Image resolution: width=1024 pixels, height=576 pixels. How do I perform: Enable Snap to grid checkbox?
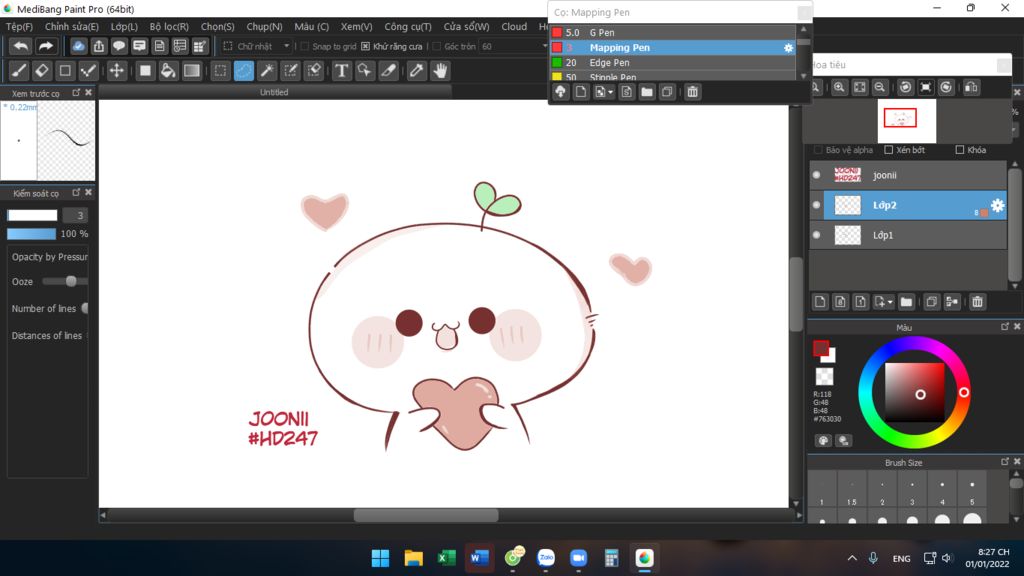(304, 46)
